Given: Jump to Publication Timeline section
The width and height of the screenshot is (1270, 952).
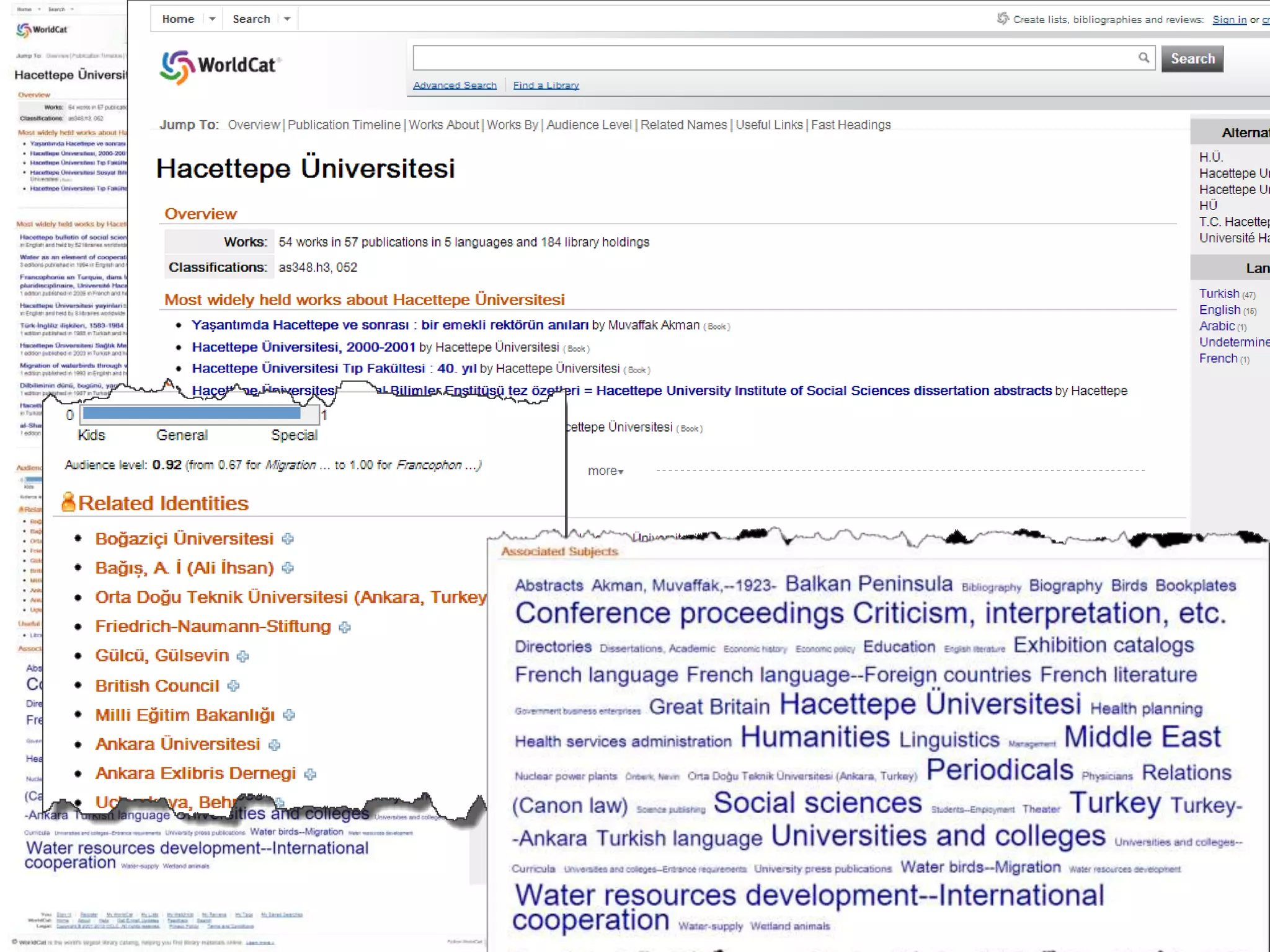Looking at the screenshot, I should point(344,125).
